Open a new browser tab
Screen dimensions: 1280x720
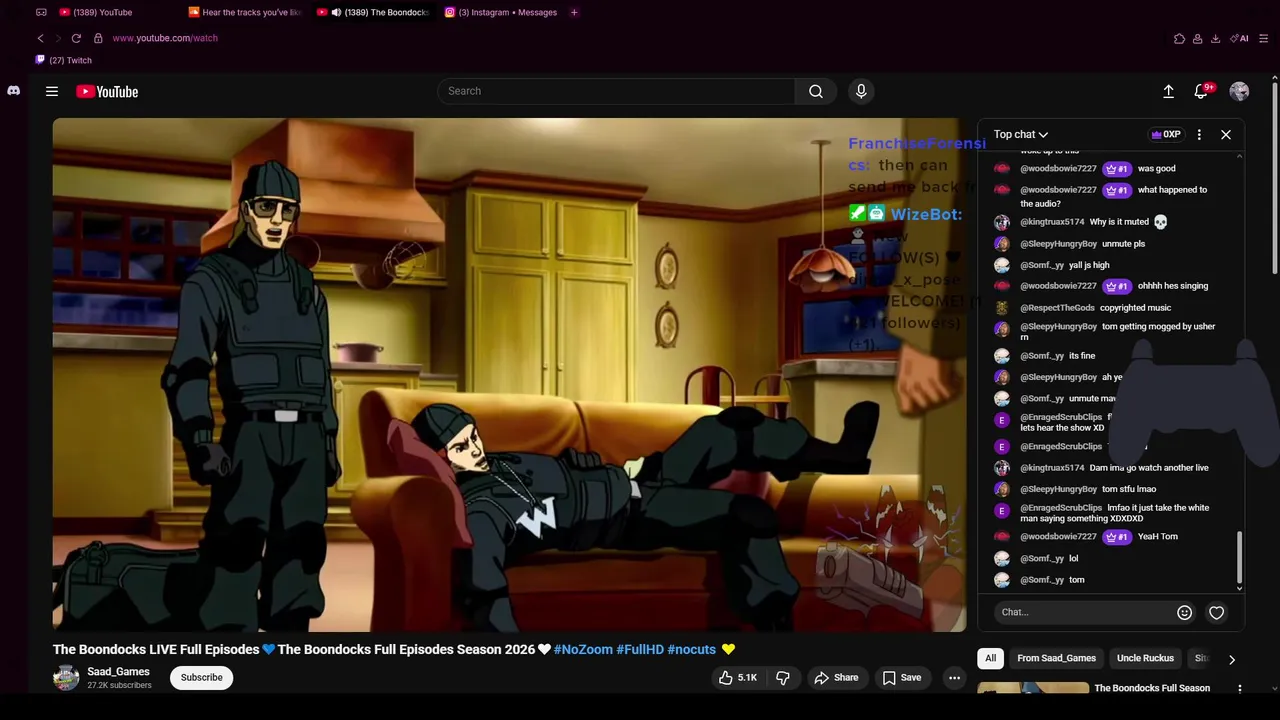pyautogui.click(x=574, y=12)
